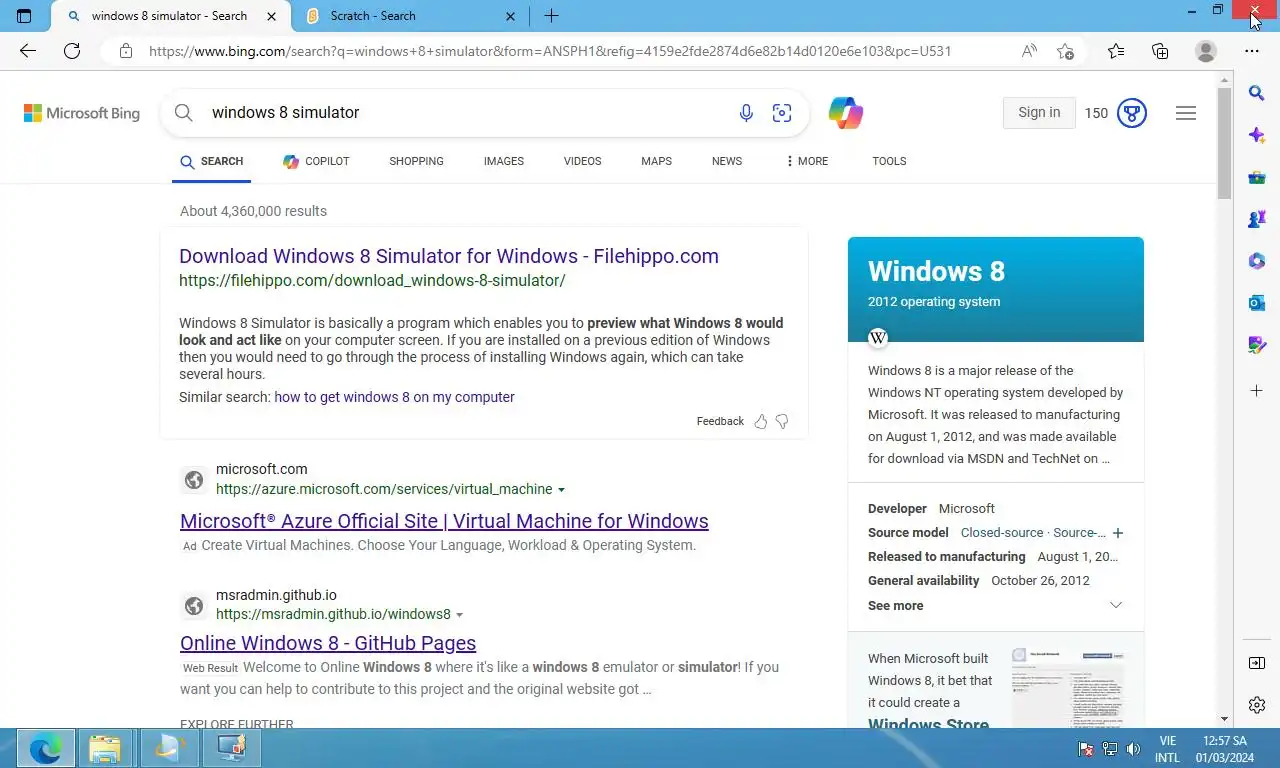Open Microsoft Azure Official Site link
Viewport: 1280px width, 768px height.
click(444, 521)
